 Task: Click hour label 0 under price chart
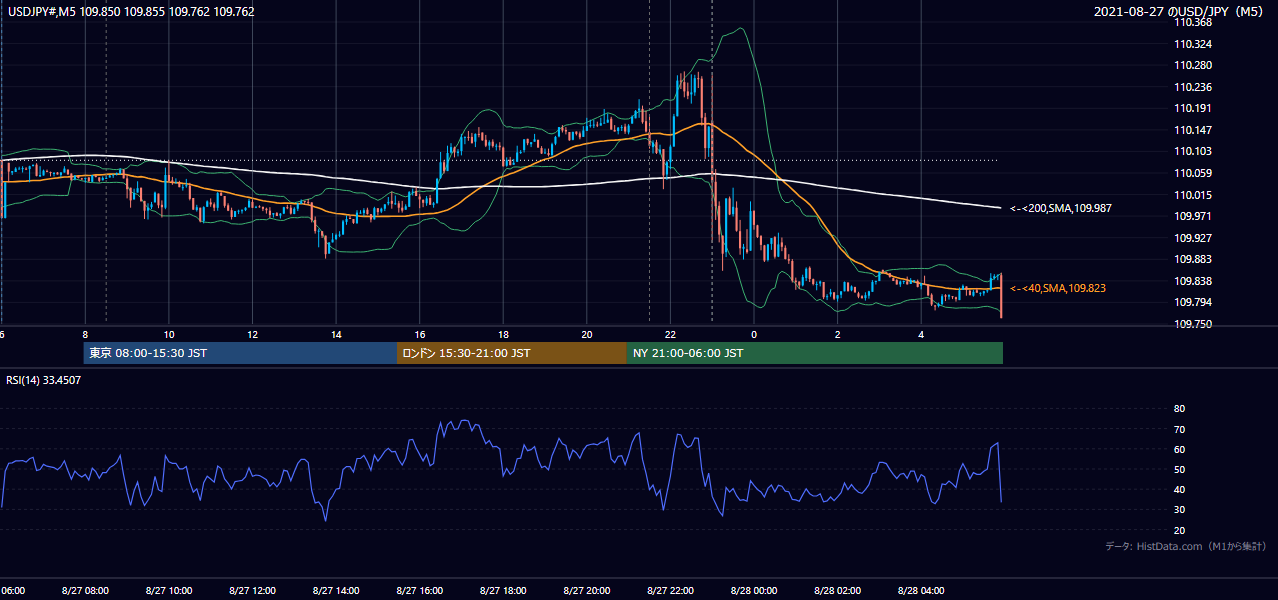point(754,334)
